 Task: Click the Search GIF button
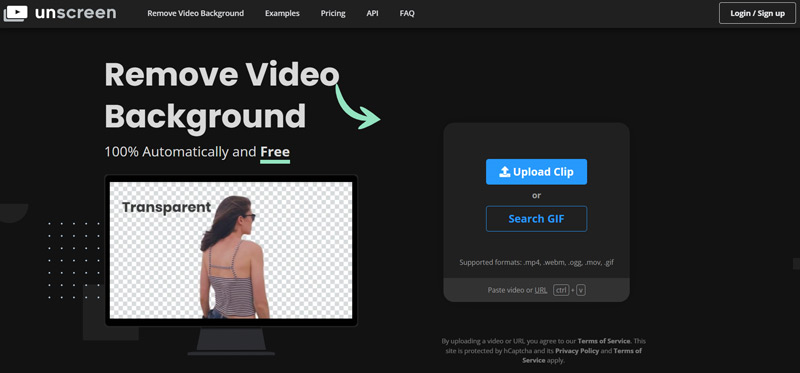pos(536,219)
